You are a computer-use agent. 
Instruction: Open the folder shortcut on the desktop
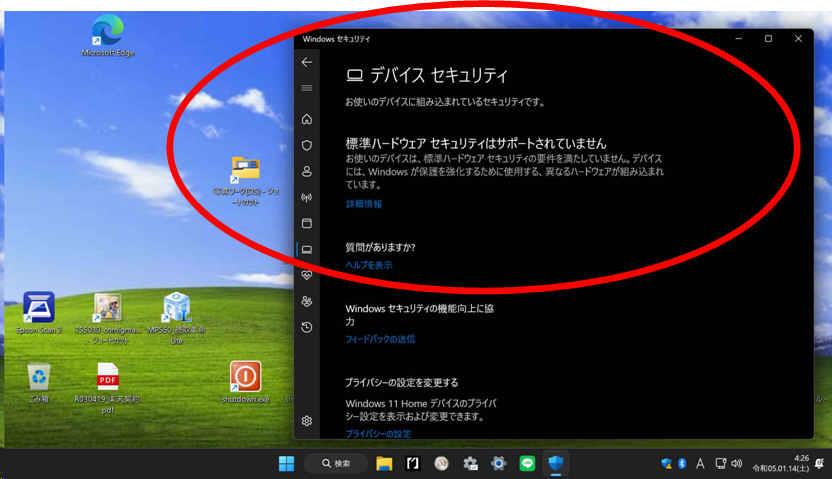(245, 180)
